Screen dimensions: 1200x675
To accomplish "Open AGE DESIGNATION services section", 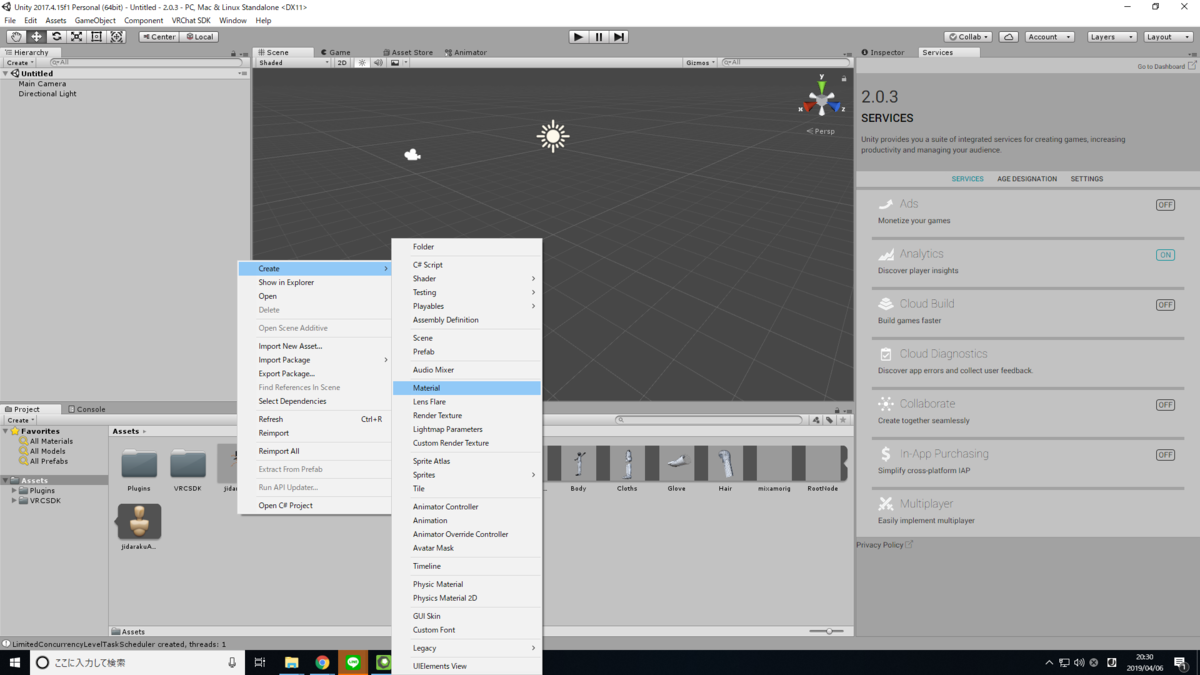I will (x=1027, y=179).
